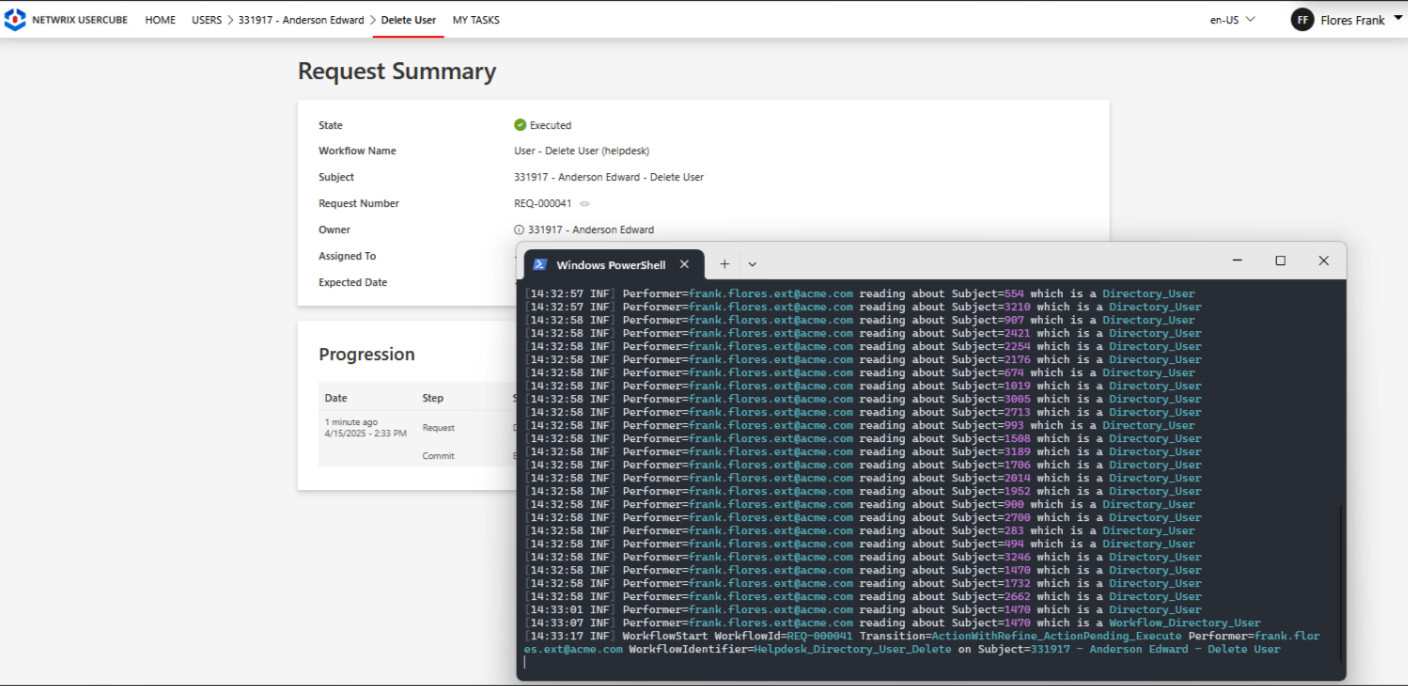Open a new terminal tab with plus
Screen dimensions: 1408x686
point(724,264)
